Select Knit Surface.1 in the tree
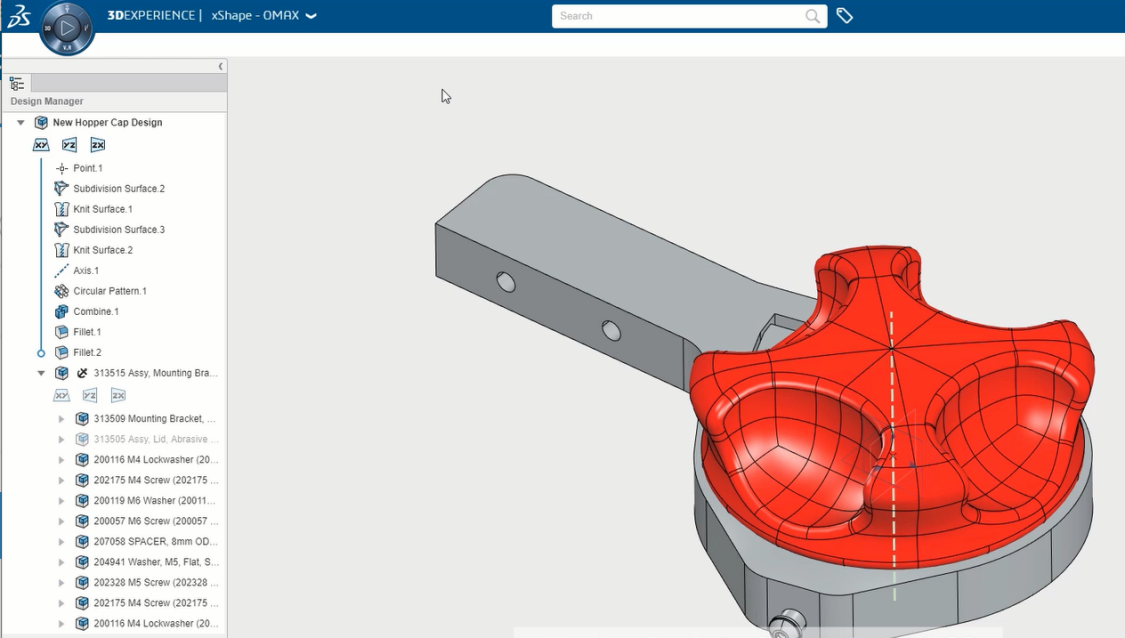This screenshot has width=1125, height=638. (102, 209)
